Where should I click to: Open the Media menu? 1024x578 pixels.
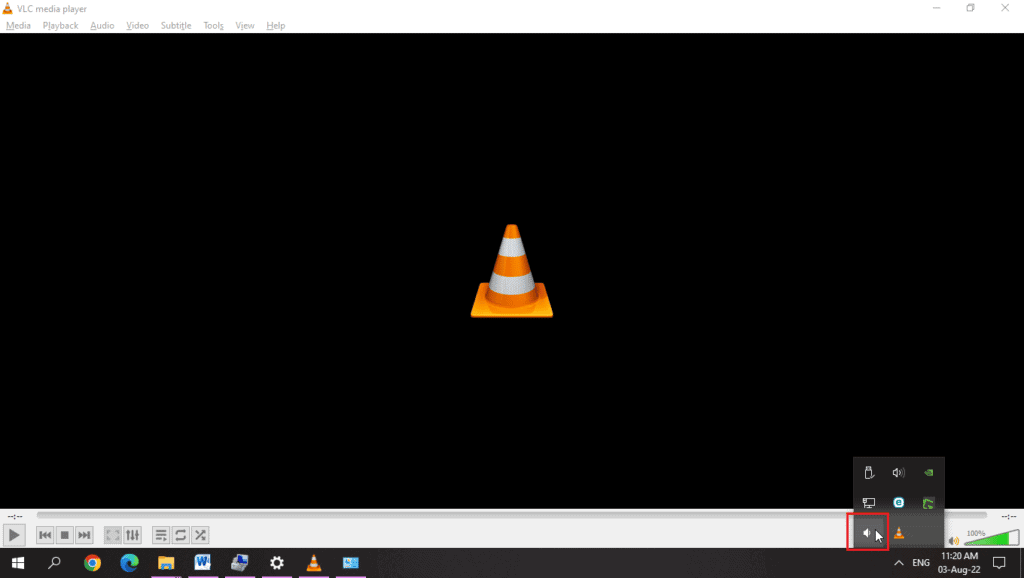click(x=18, y=25)
